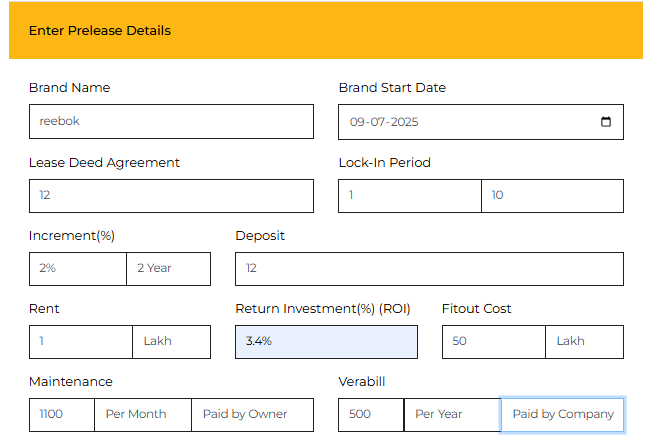Open the Maintenance Paid by Owner dropdown
This screenshot has width=656, height=437.
pos(252,415)
